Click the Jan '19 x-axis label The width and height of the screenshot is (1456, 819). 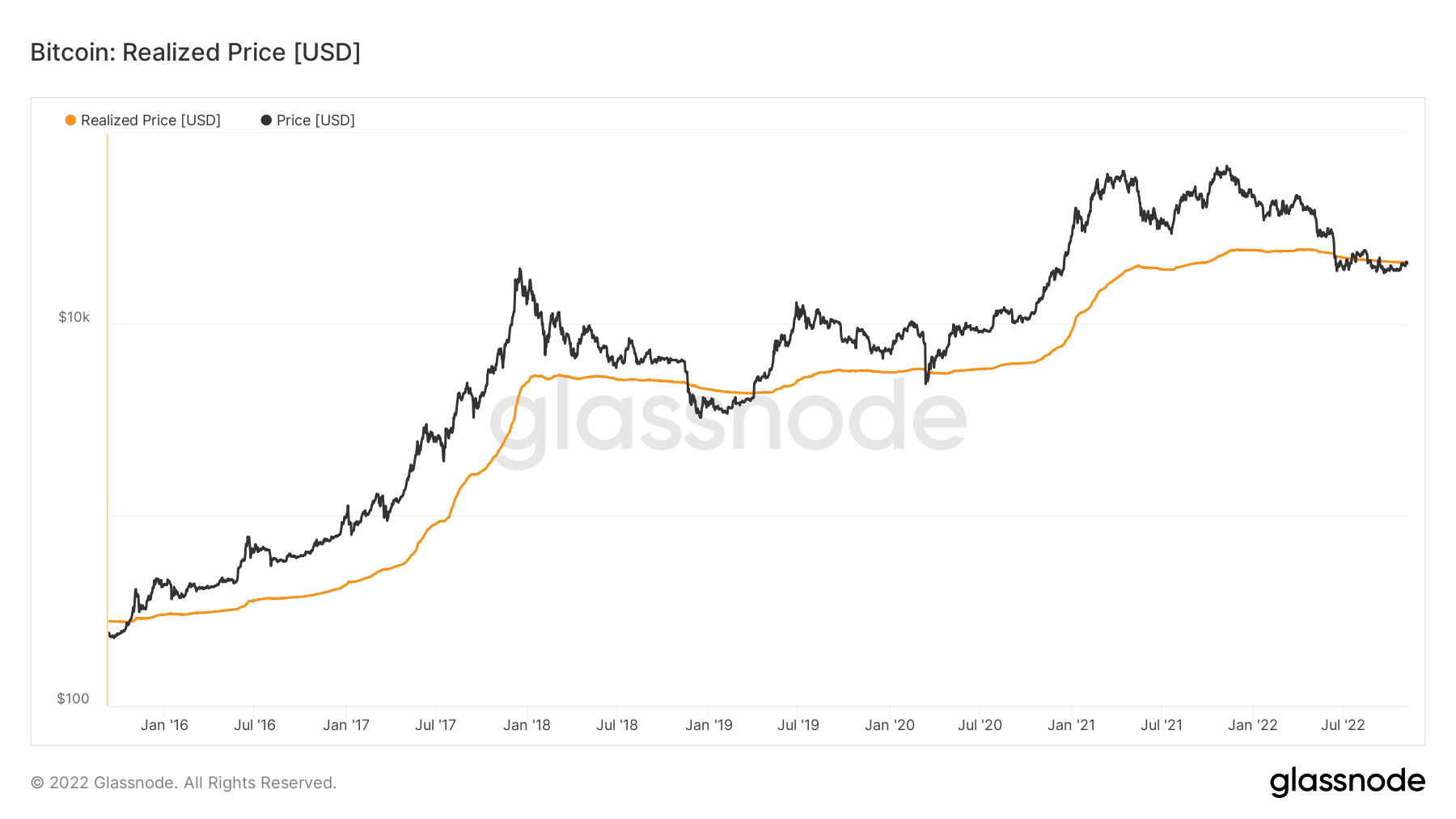(x=709, y=725)
